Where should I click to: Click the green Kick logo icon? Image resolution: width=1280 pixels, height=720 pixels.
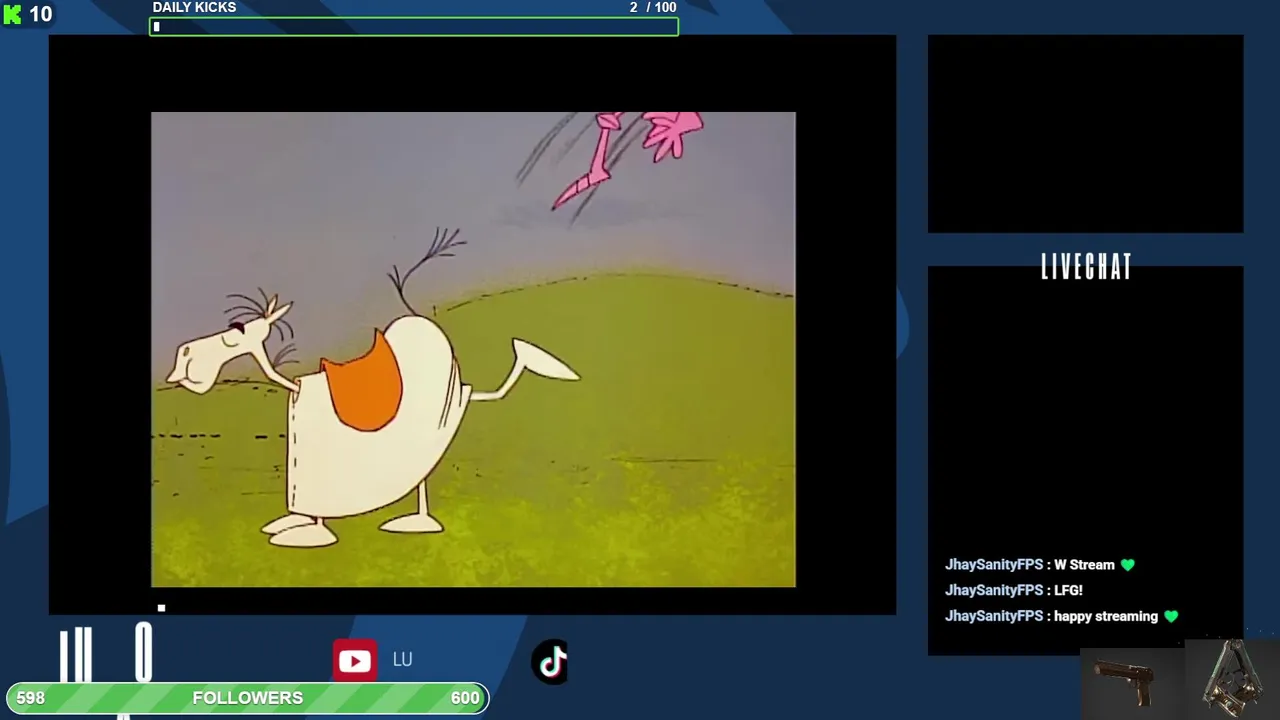click(x=12, y=15)
